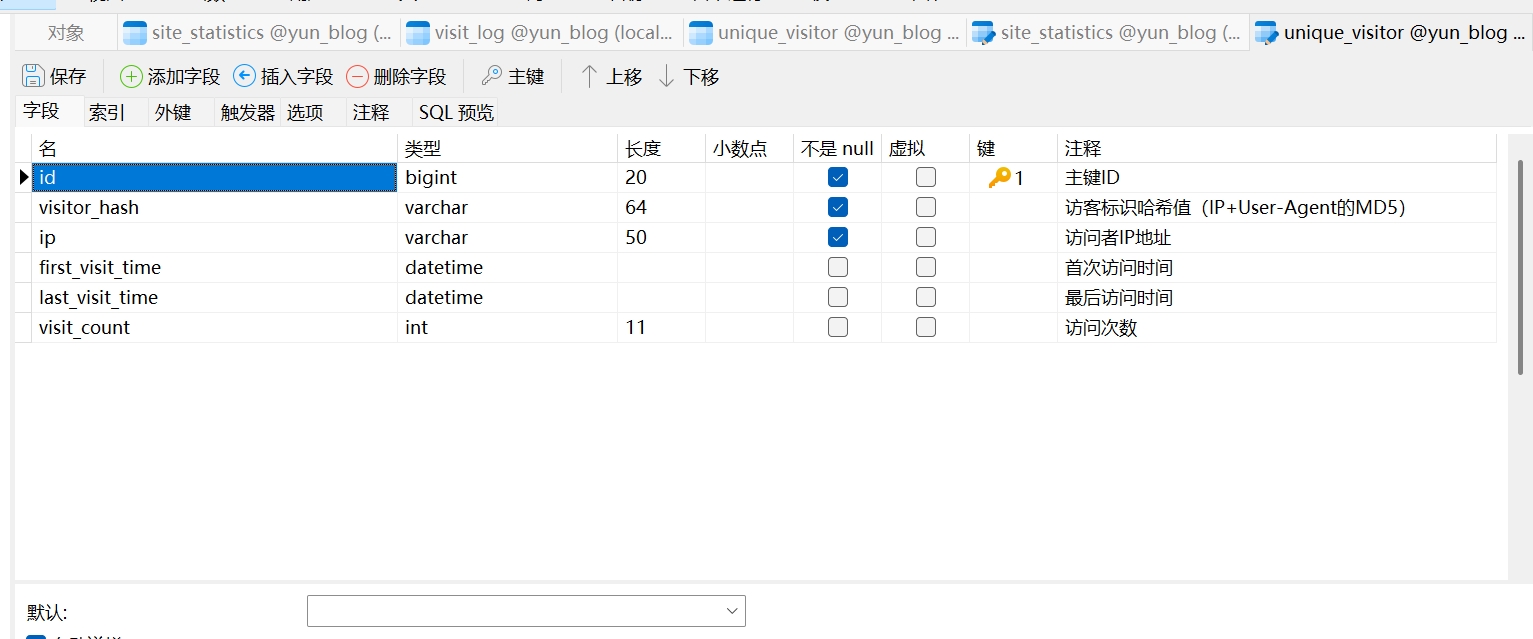Click the length cell of visitor_hash
The width and height of the screenshot is (1533, 639).
click(x=660, y=208)
